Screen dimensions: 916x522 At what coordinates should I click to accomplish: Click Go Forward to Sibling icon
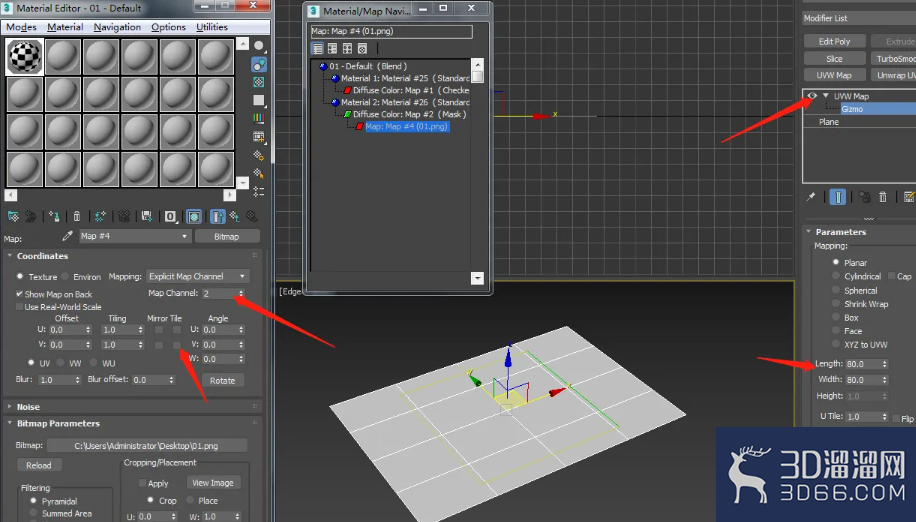(252, 217)
